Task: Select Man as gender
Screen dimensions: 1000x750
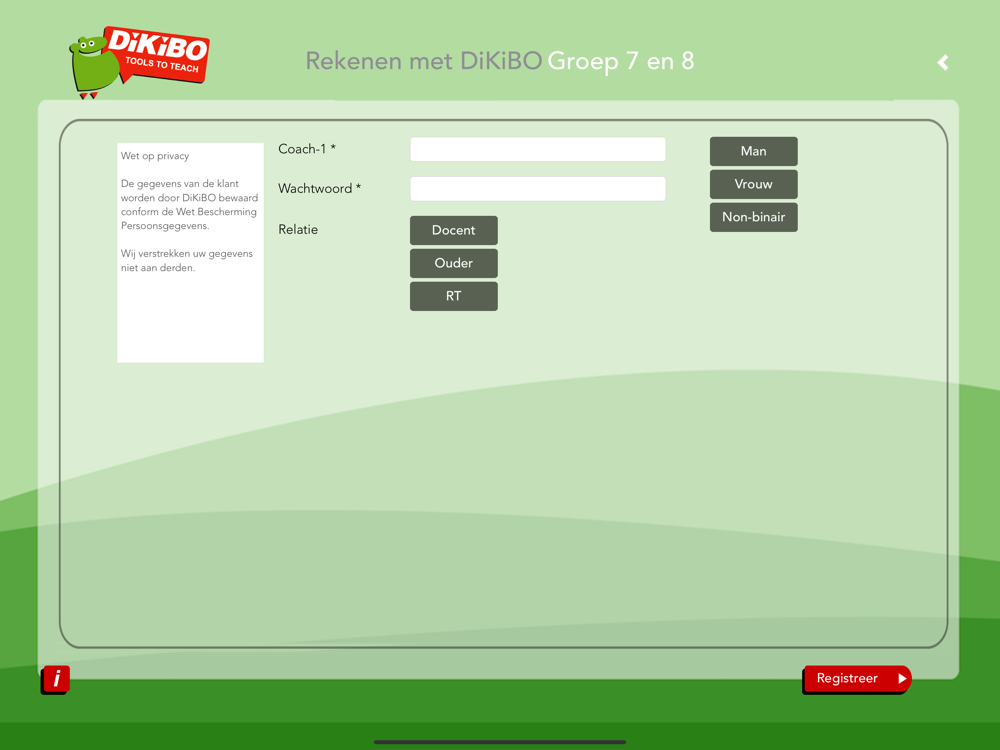Action: coord(753,151)
